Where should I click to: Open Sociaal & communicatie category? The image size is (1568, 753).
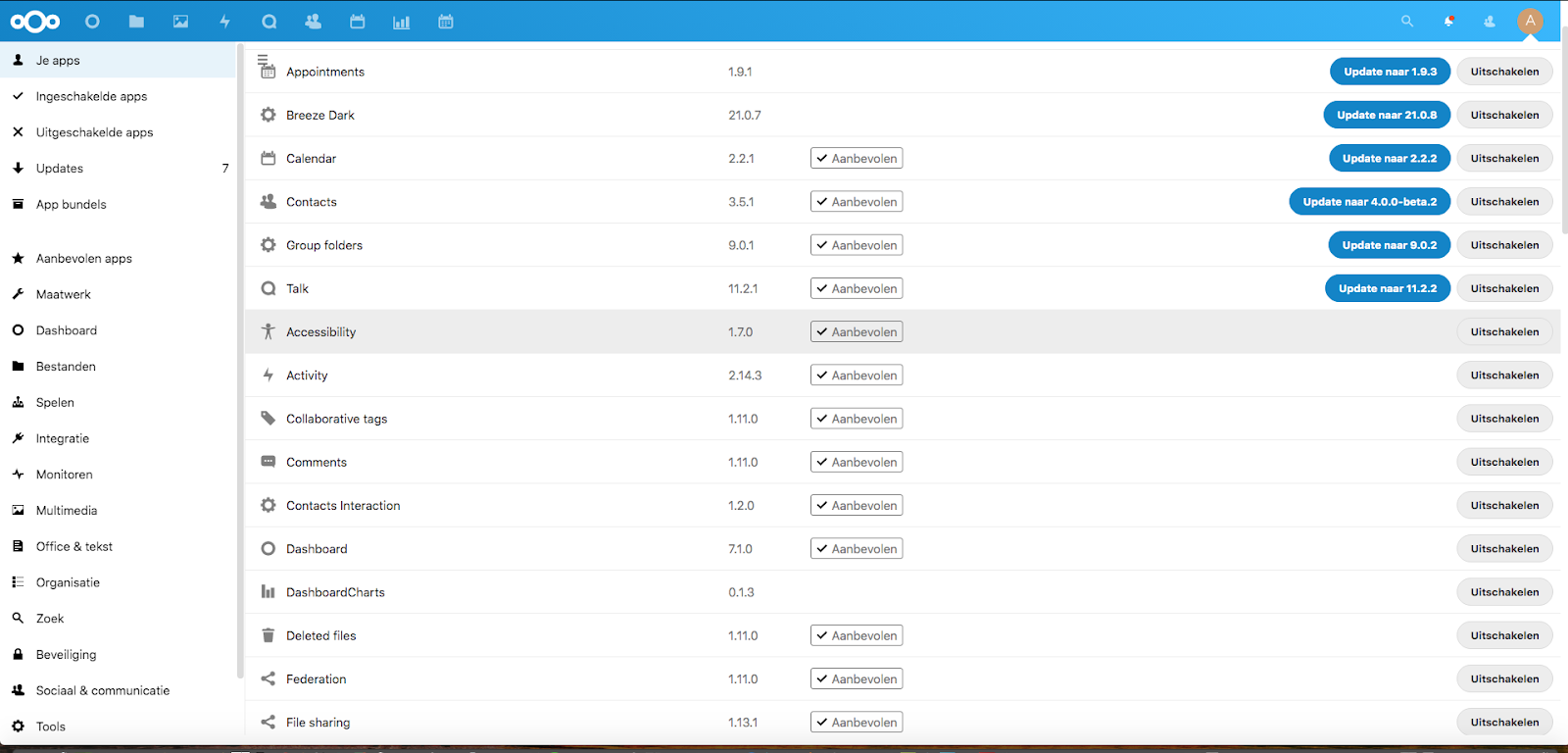pyautogui.click(x=118, y=690)
